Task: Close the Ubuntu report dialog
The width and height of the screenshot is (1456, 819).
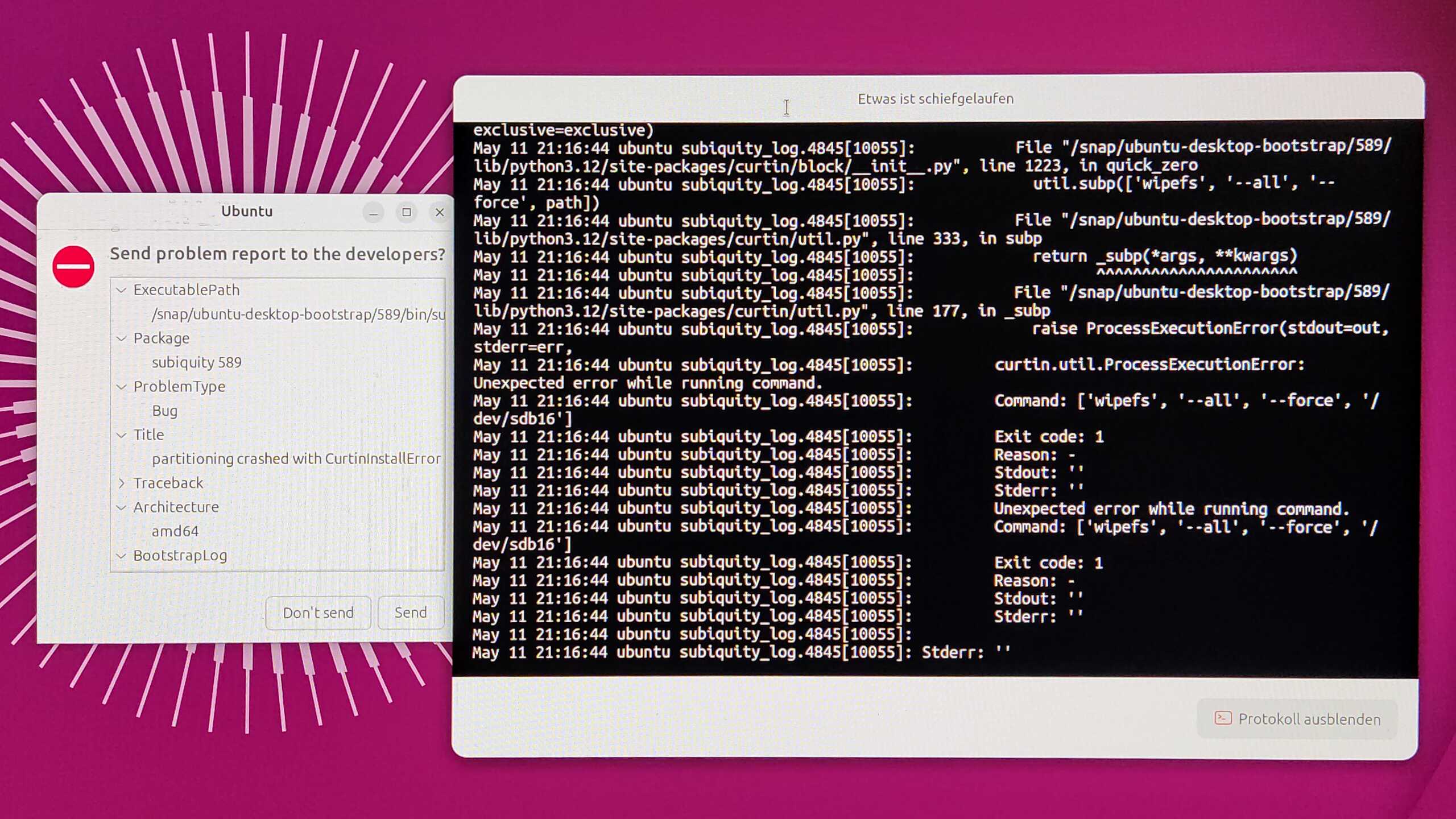Action: pos(440,212)
